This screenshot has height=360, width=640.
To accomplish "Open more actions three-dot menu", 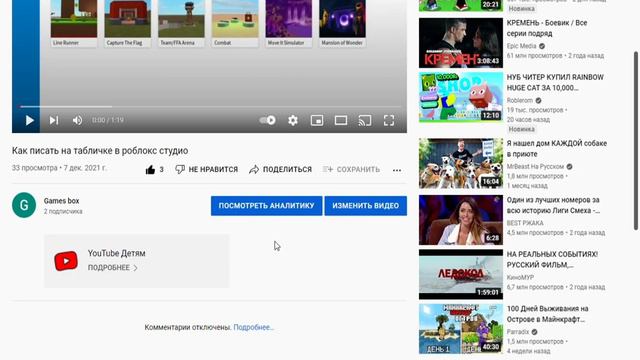I will pos(397,170).
